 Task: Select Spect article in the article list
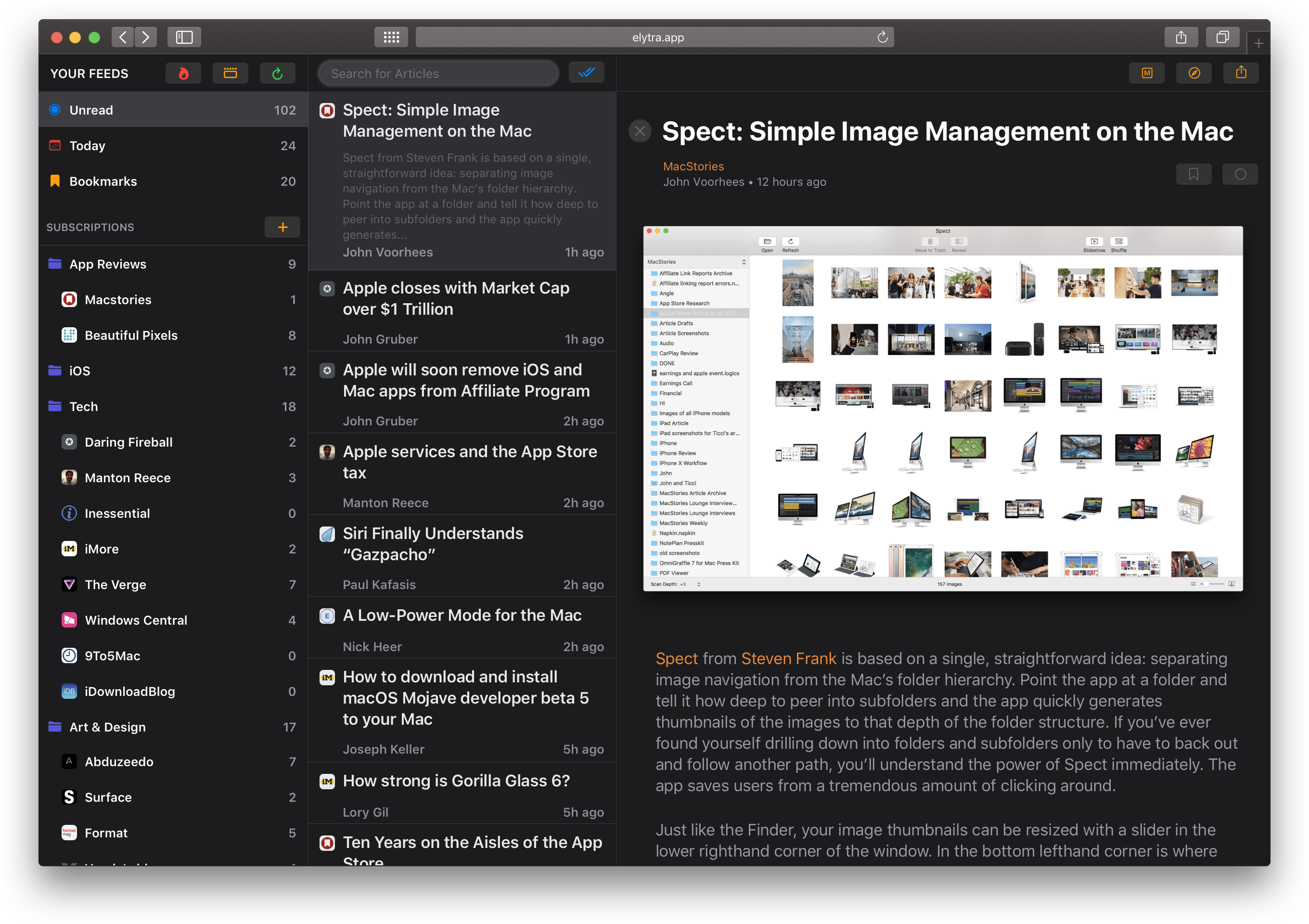click(x=462, y=180)
